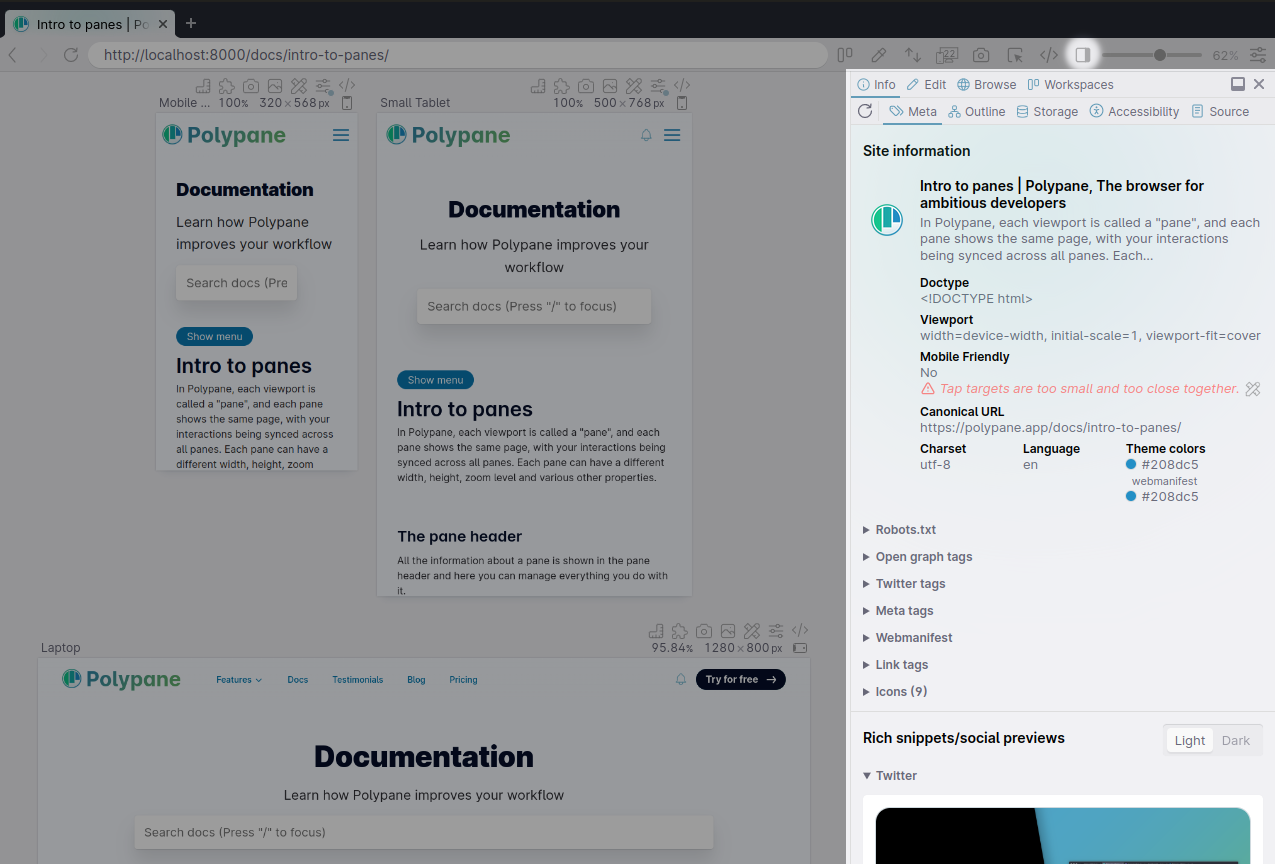This screenshot has height=864, width=1275.
Task: Click Try for free button
Action: pyautogui.click(x=740, y=680)
